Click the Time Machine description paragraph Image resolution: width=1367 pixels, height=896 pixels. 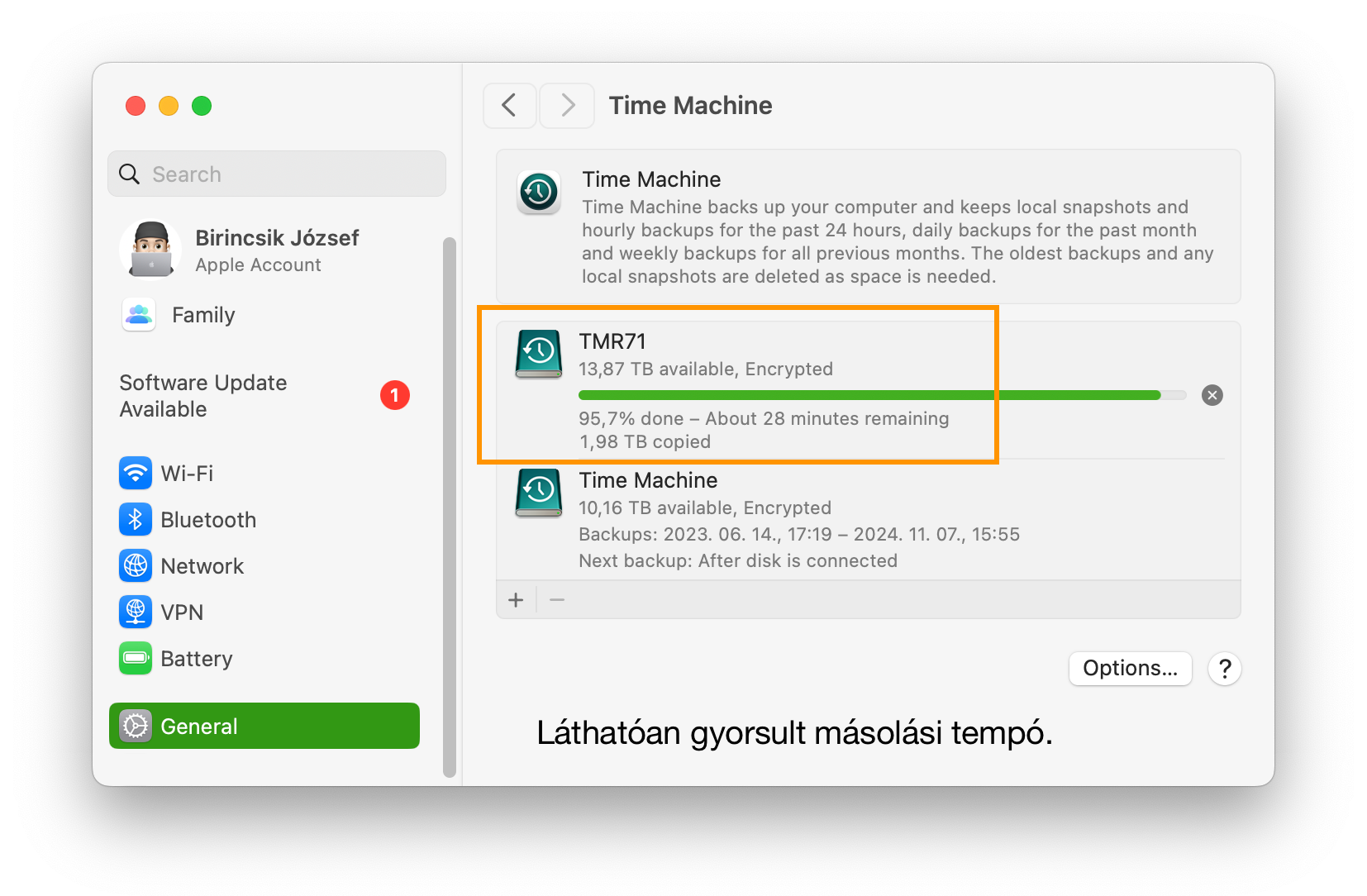click(898, 241)
